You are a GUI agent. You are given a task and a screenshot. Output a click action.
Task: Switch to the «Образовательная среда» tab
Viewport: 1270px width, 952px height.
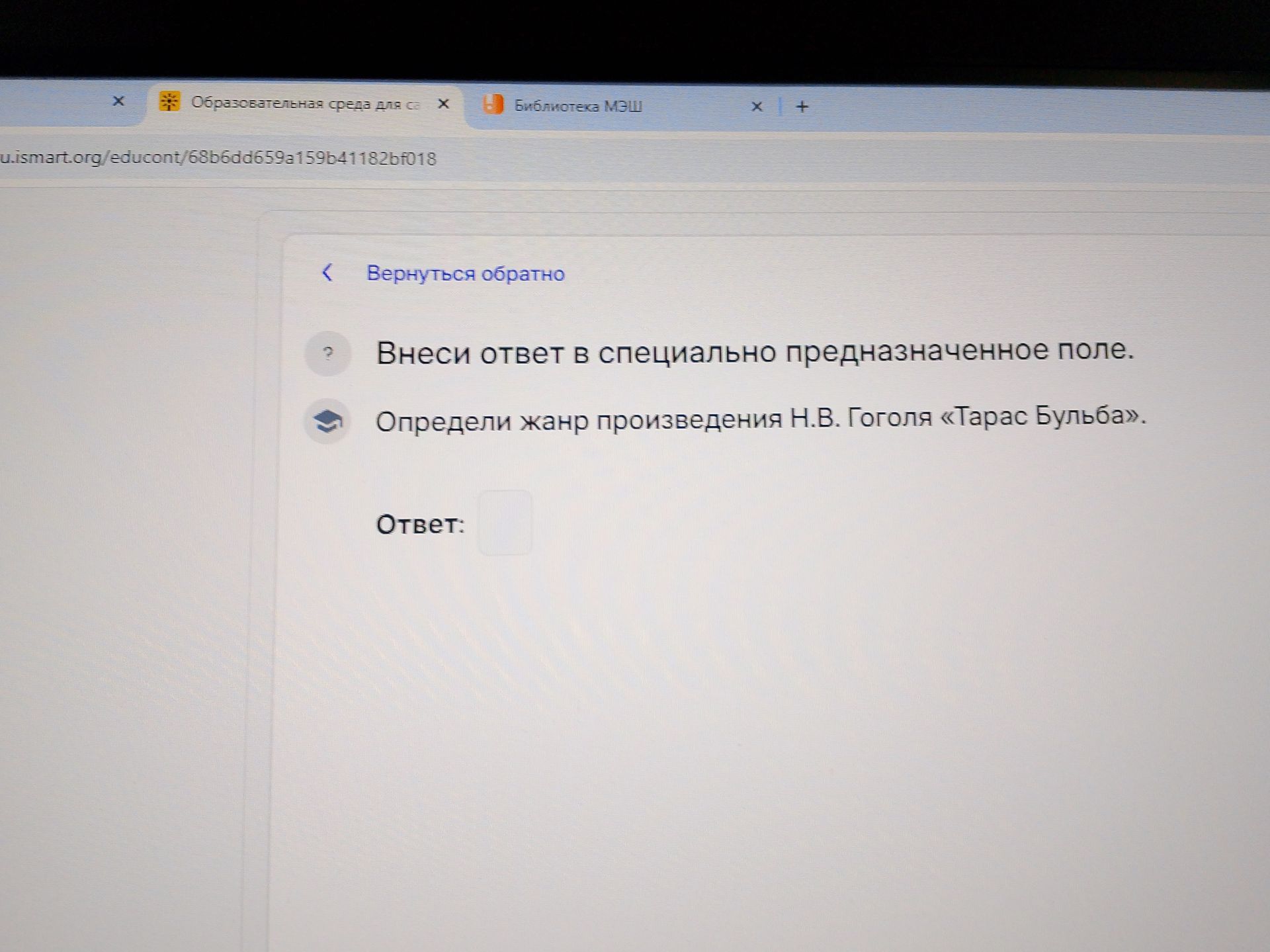pos(305,103)
